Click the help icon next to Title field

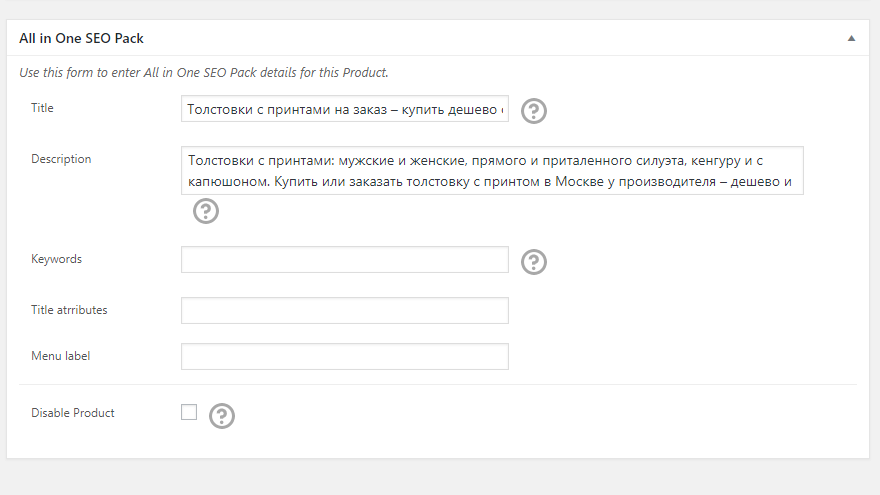click(534, 111)
